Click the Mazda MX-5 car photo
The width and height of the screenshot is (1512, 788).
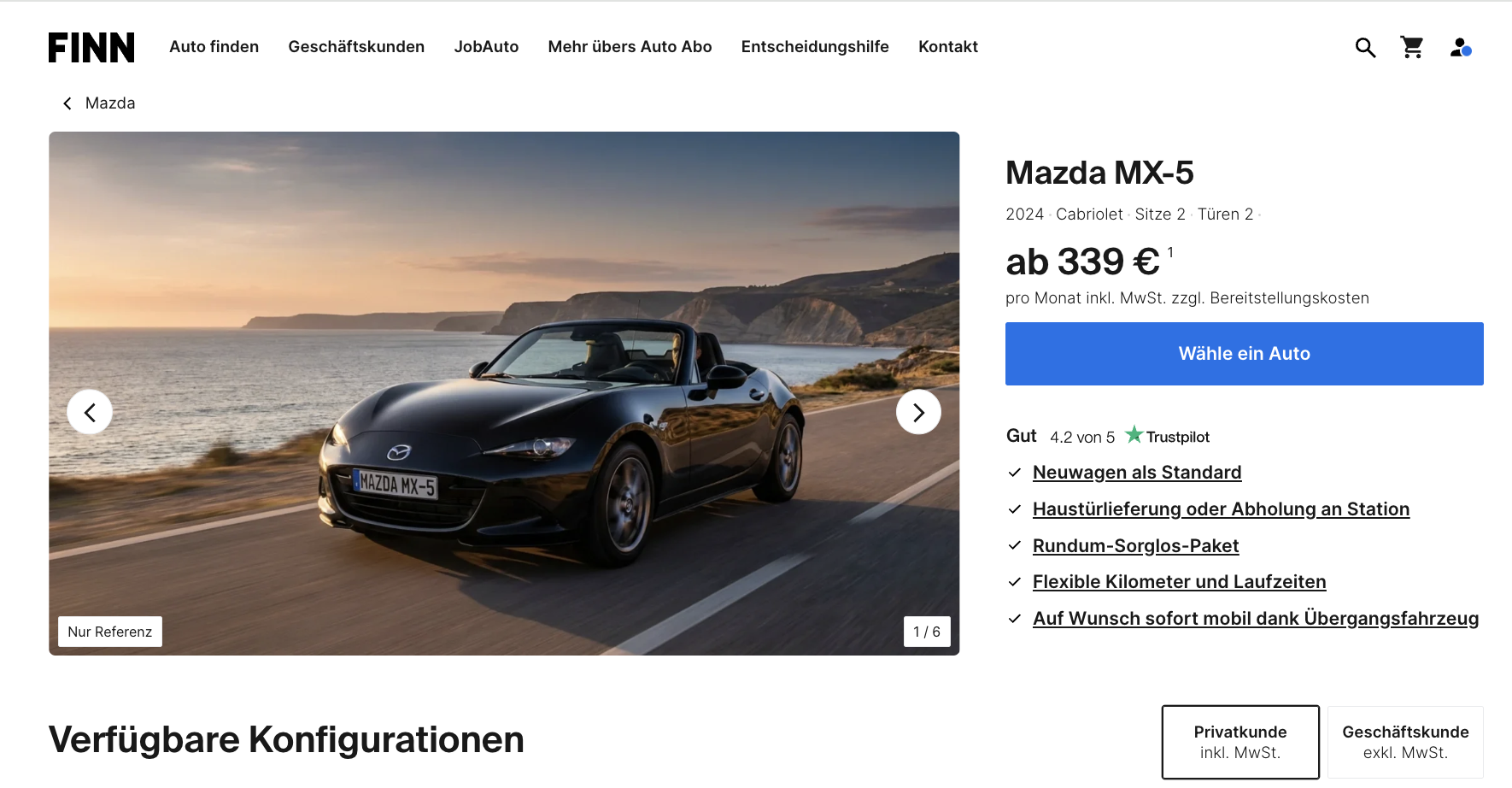[x=504, y=393]
